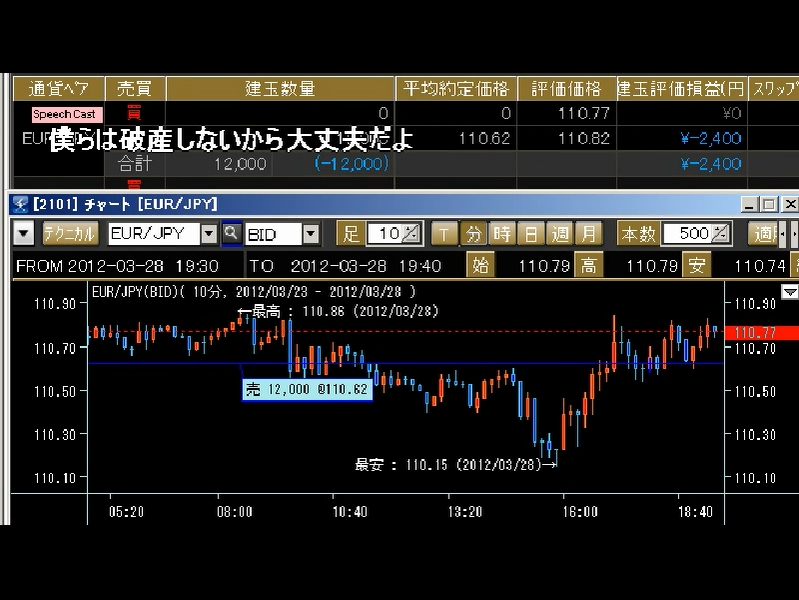
Task: Click the 平均約定価格 column header
Action: coord(456,89)
